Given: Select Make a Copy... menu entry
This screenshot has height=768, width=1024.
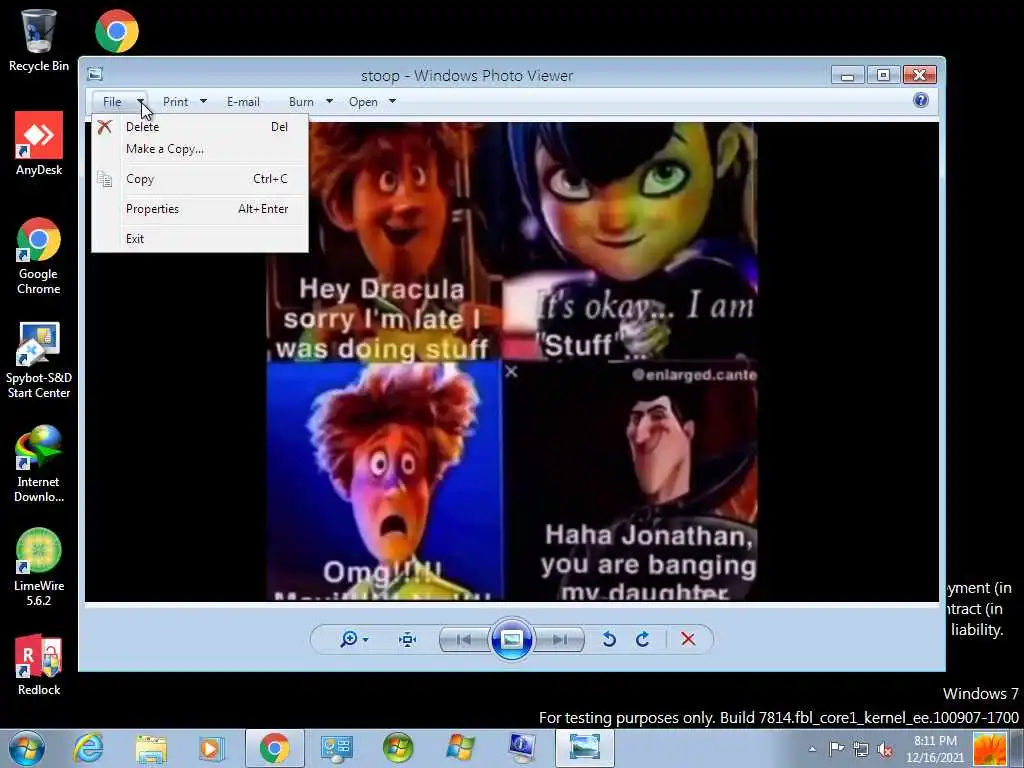Looking at the screenshot, I should (200, 149).
